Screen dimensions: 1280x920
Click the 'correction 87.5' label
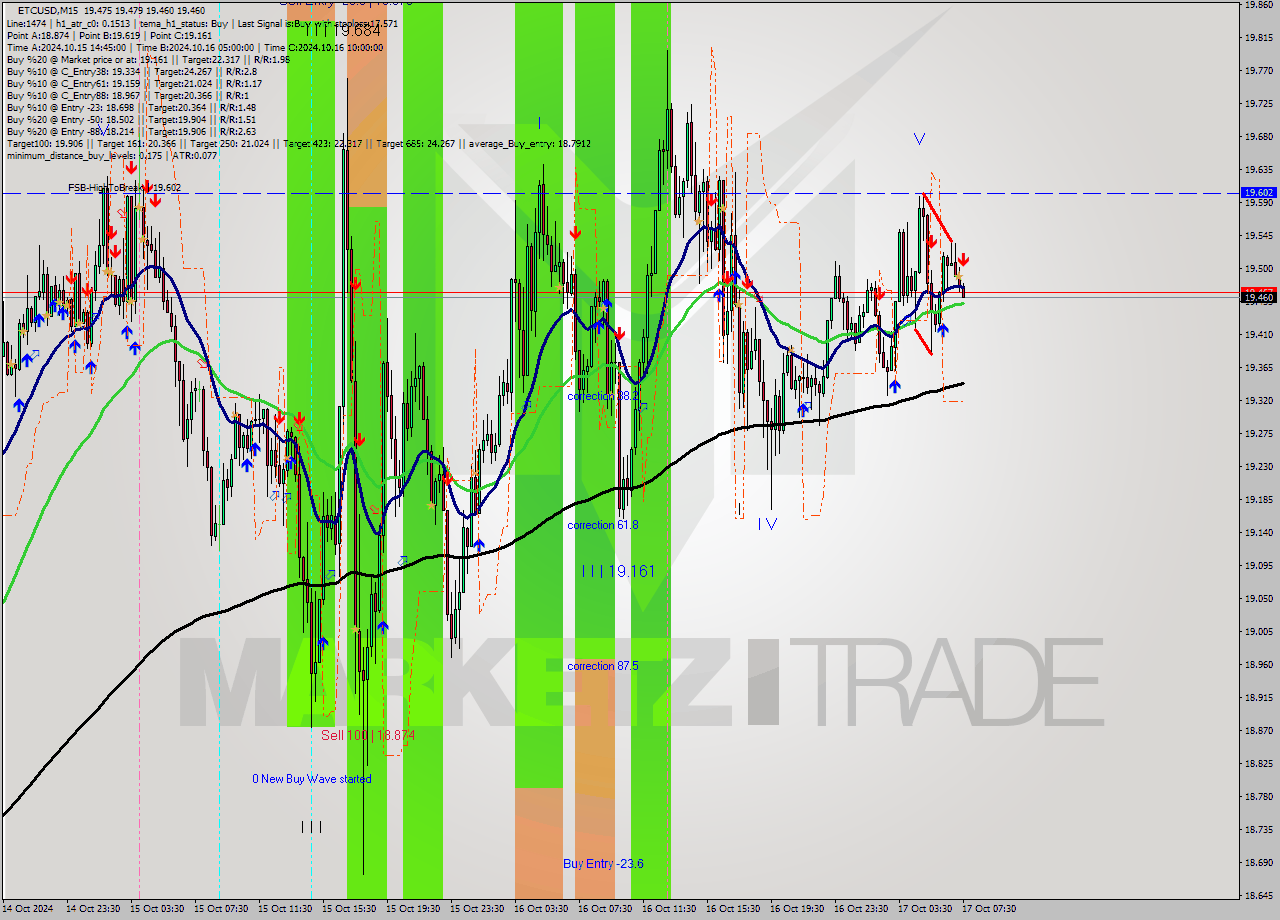[x=602, y=666]
